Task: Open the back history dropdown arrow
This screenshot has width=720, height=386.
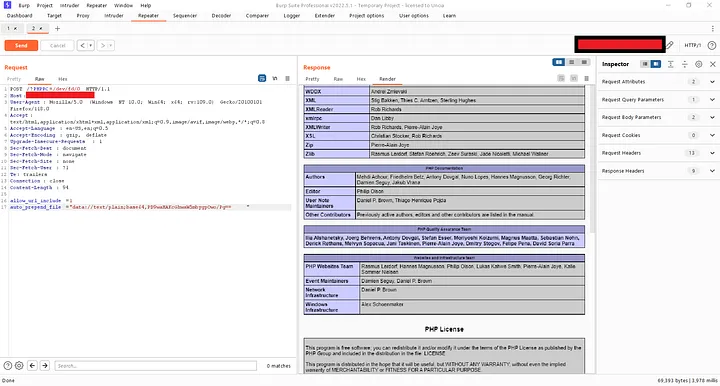Action: click(x=91, y=45)
